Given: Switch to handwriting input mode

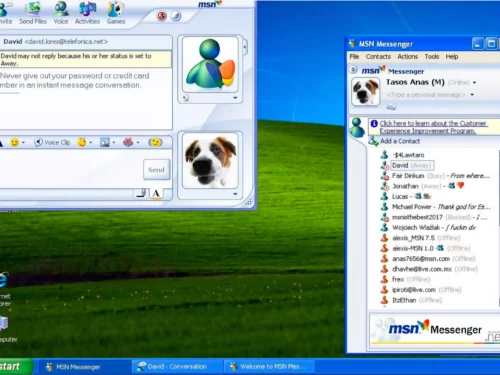Looking at the screenshot, I should pyautogui.click(x=142, y=193).
